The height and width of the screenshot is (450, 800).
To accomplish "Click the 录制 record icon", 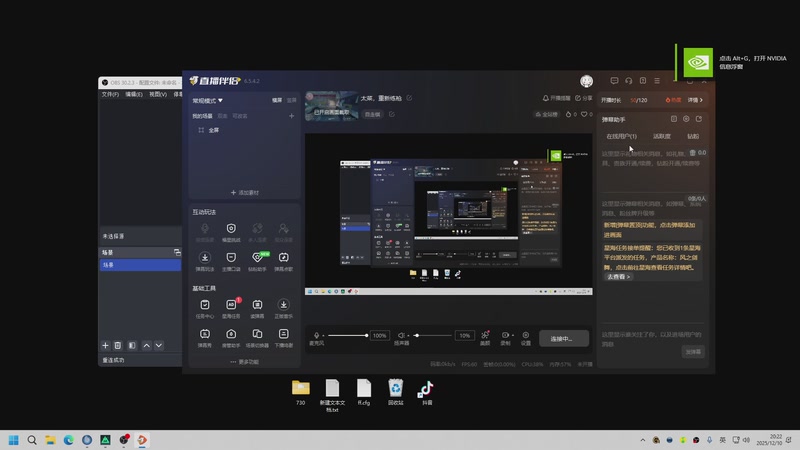I will click(x=505, y=335).
